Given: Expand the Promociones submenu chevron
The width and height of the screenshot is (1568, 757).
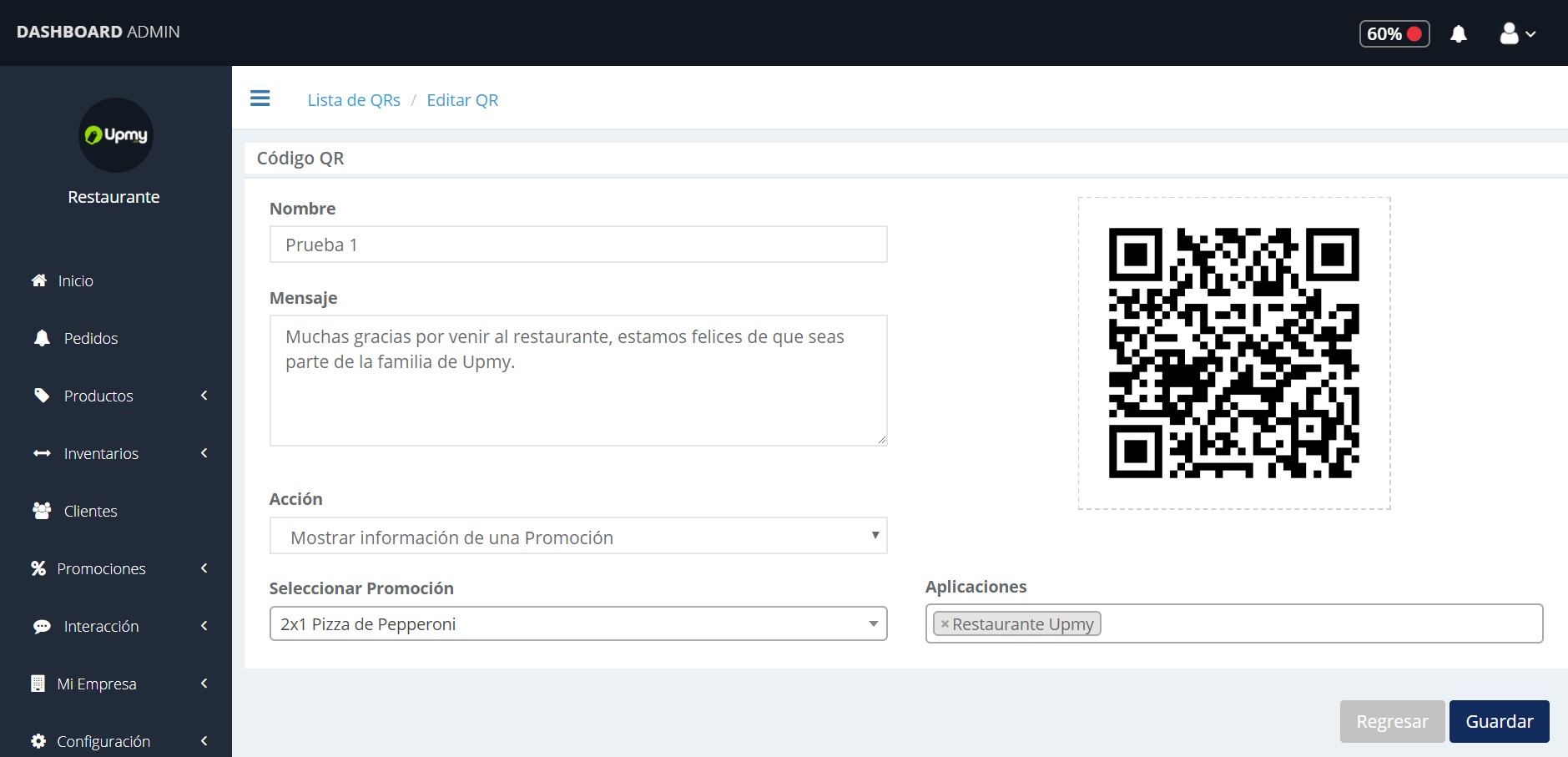Looking at the screenshot, I should [204, 568].
